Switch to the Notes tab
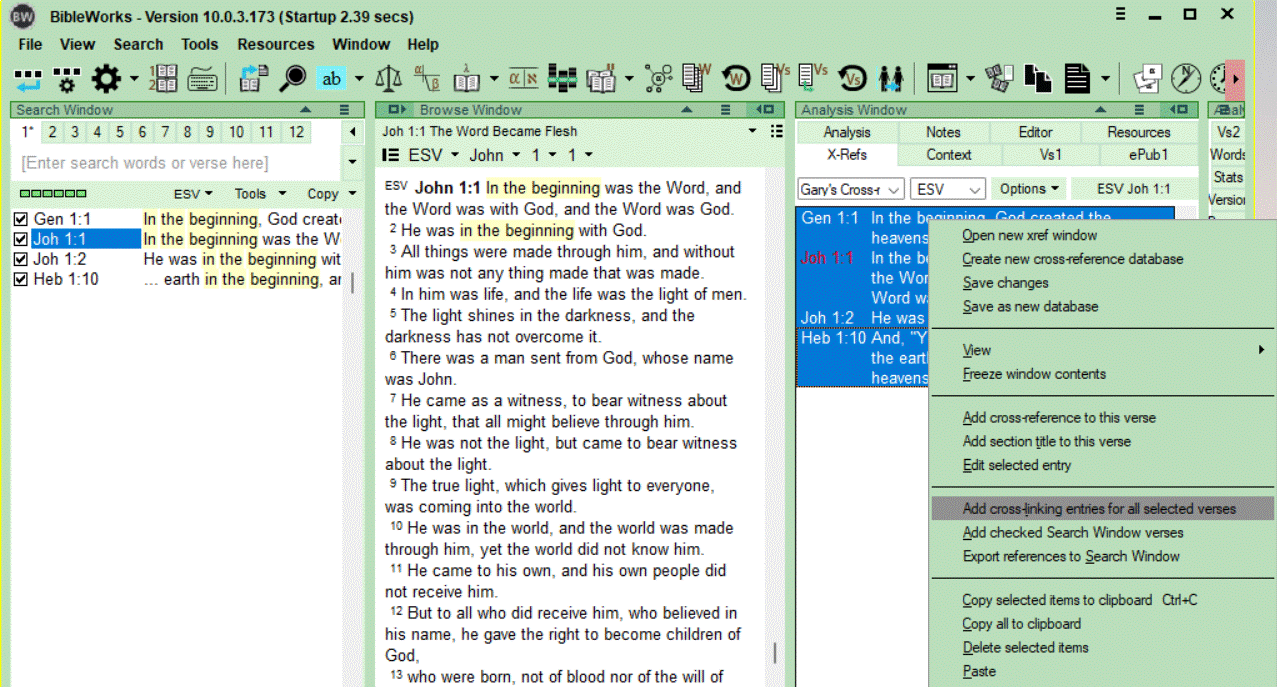The width and height of the screenshot is (1277, 687). point(943,132)
